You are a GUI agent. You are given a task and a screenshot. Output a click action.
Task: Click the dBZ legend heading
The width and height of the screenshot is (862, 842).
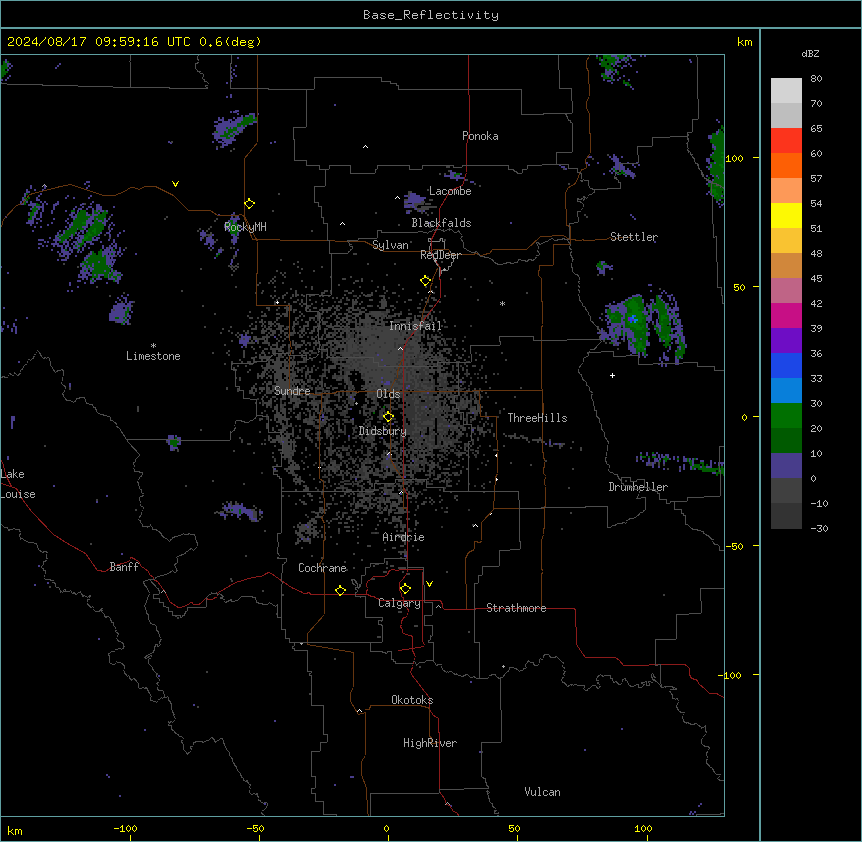click(x=810, y=53)
